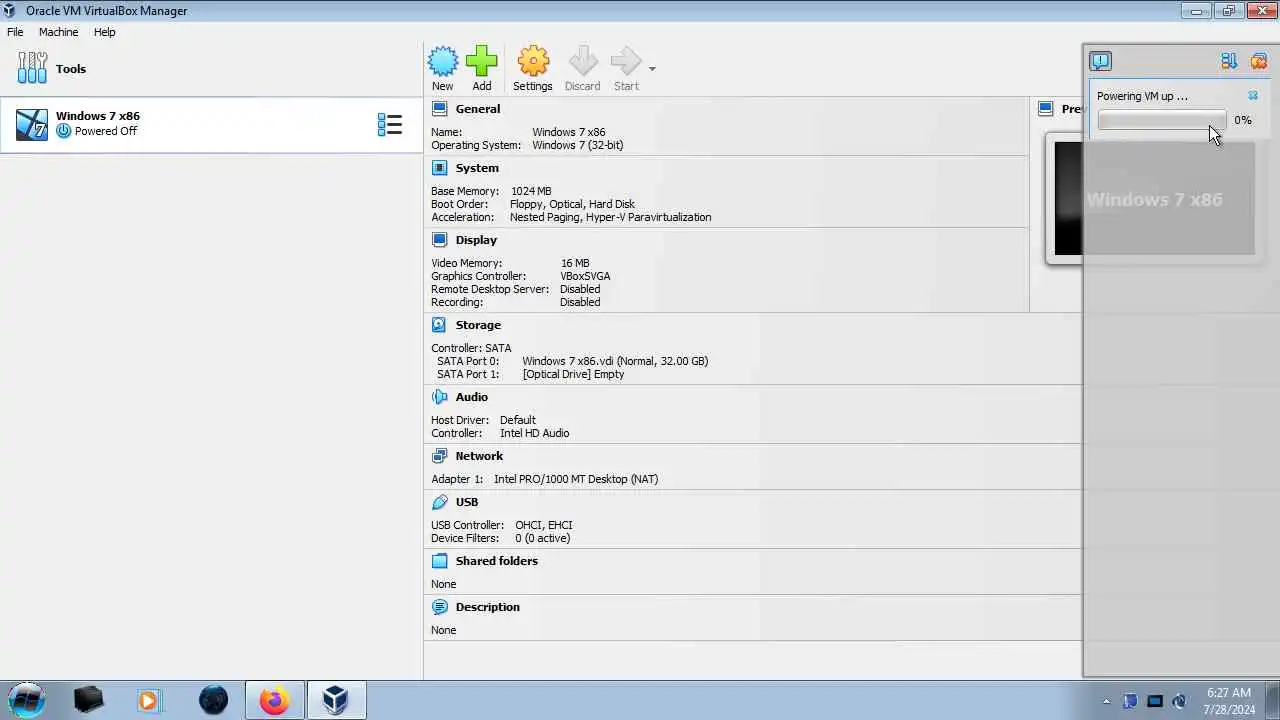Click the Discard saved state icon
The image size is (1280, 720).
pyautogui.click(x=582, y=69)
